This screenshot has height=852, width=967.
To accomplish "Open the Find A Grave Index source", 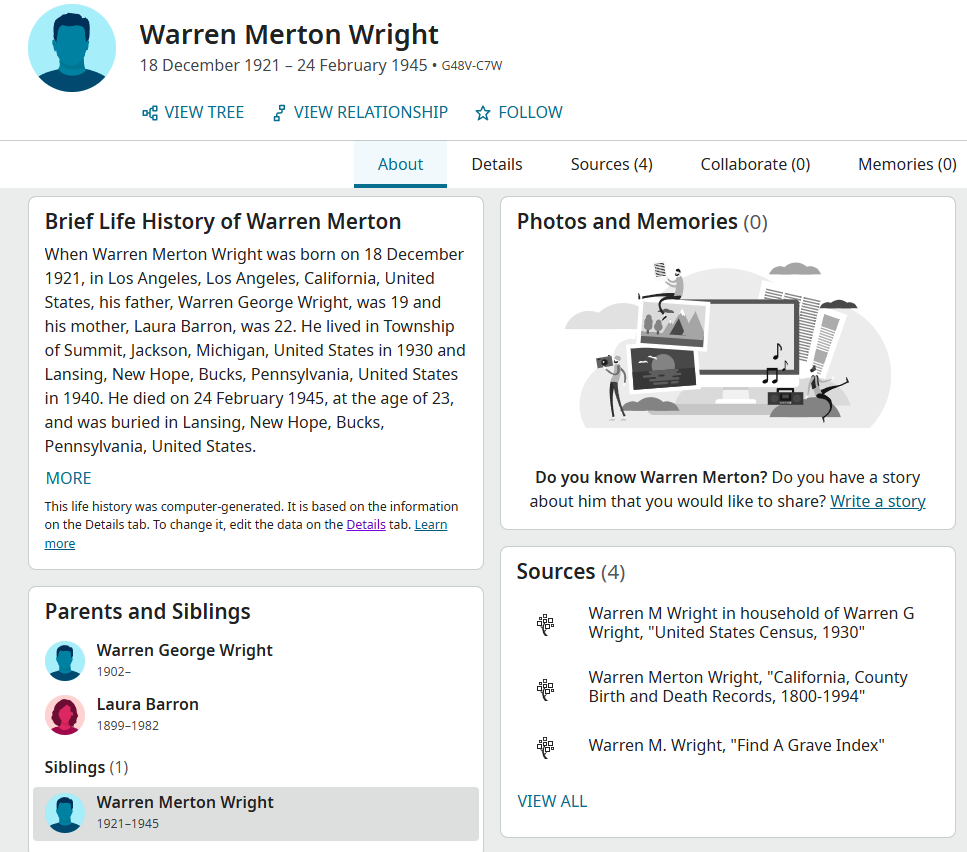I will click(736, 746).
